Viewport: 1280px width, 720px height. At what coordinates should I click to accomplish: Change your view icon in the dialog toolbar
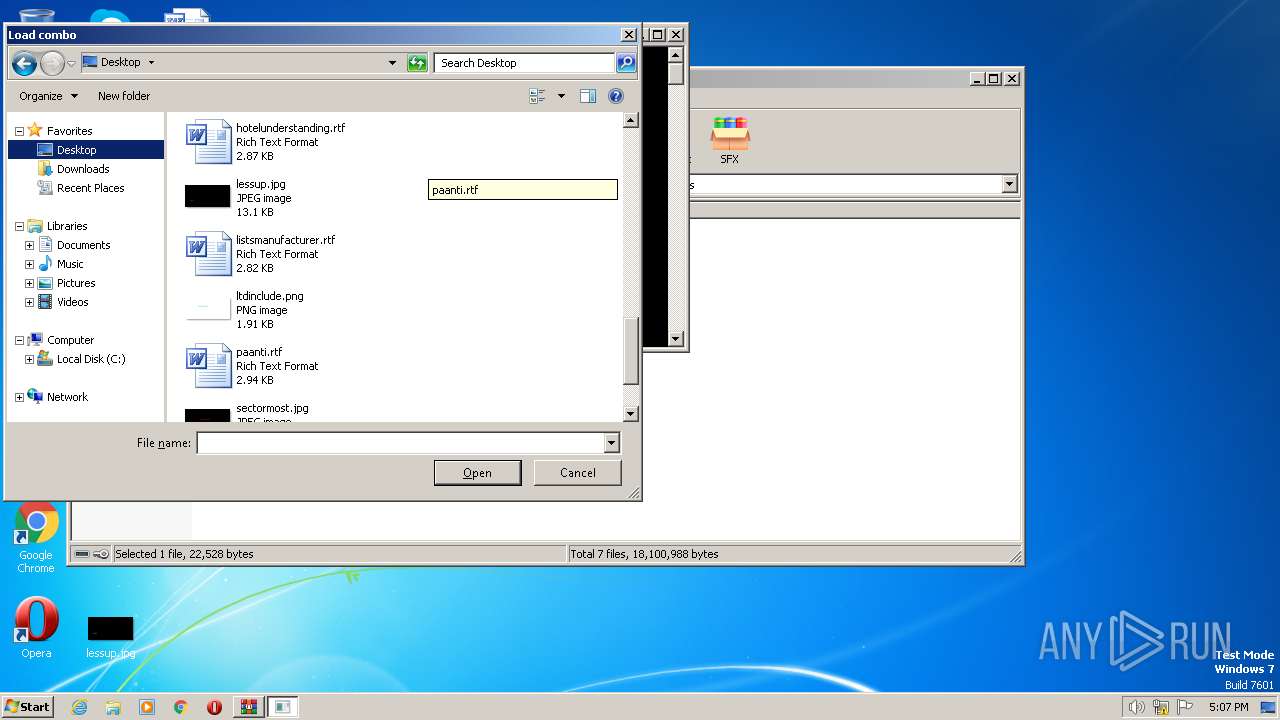[x=537, y=96]
